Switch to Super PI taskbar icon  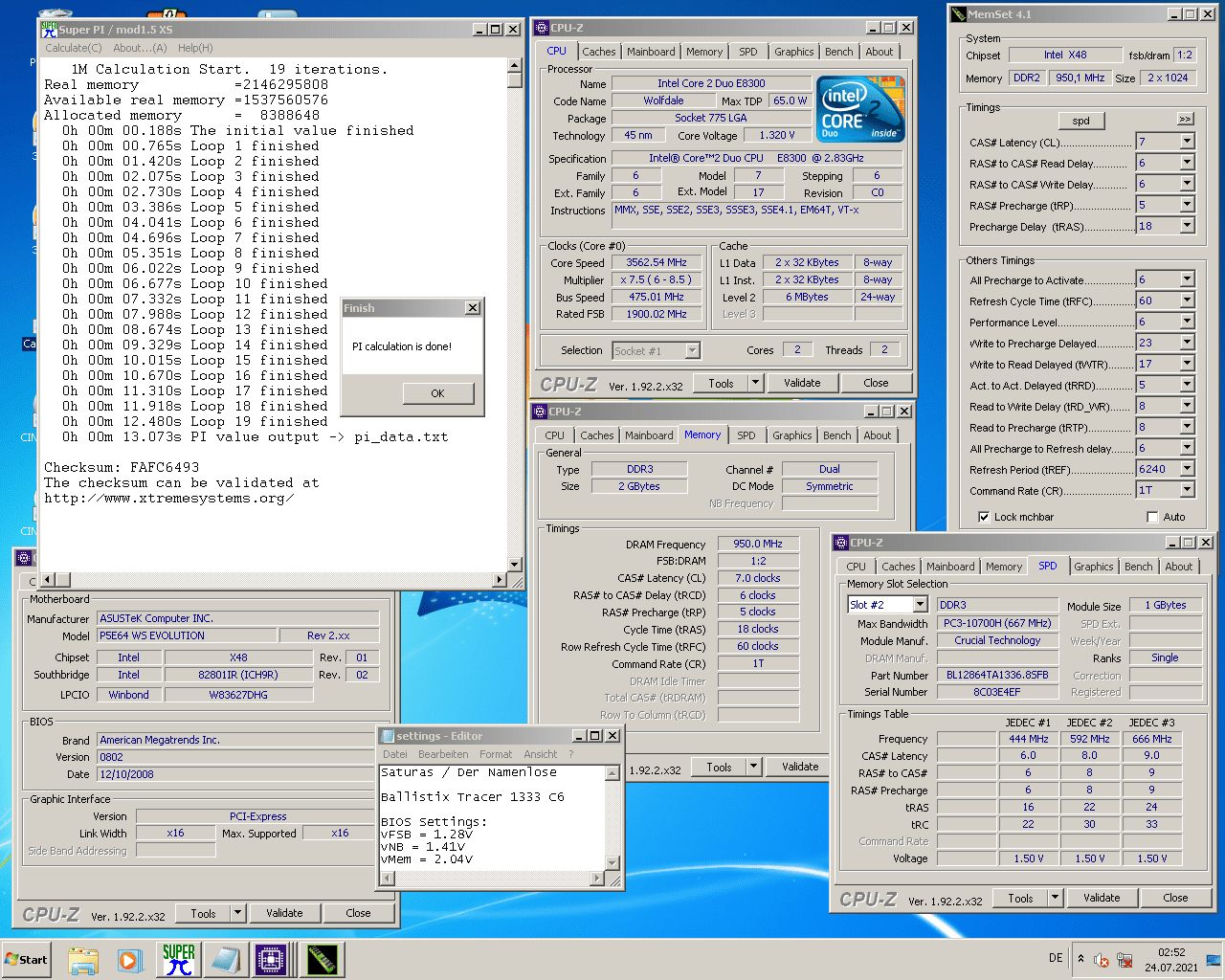[178, 960]
